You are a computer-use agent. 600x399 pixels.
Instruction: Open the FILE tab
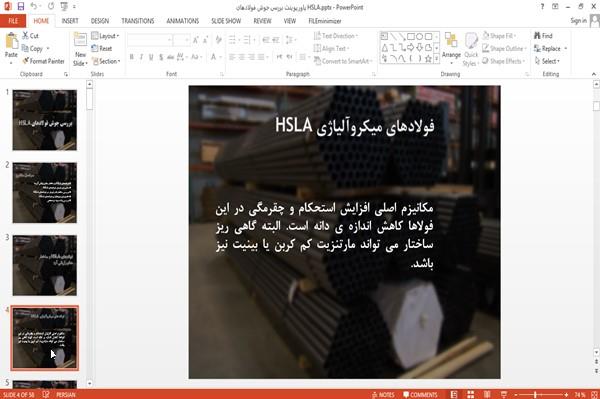(x=13, y=21)
